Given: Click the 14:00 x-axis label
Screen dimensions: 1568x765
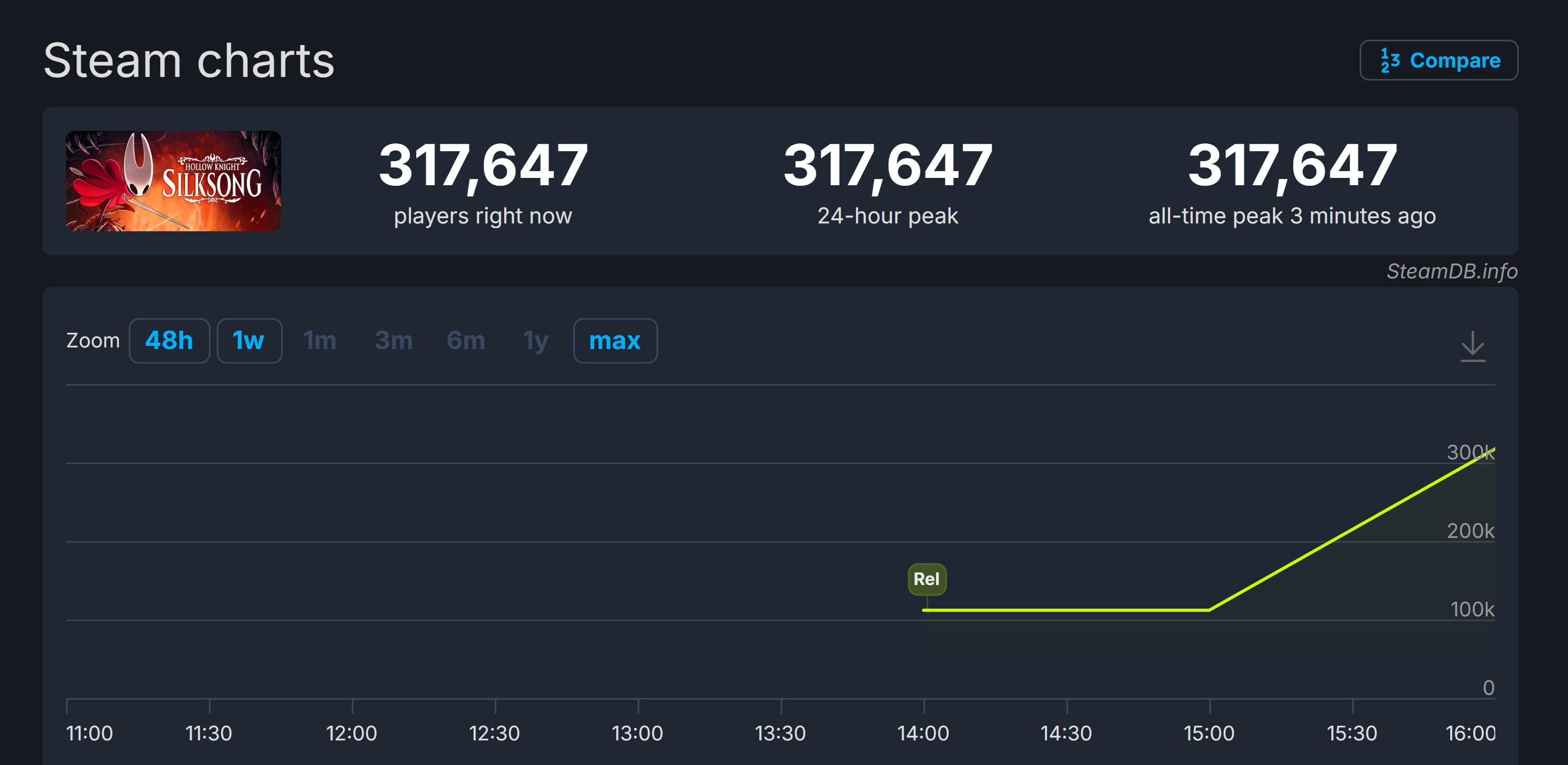Looking at the screenshot, I should point(923,733).
